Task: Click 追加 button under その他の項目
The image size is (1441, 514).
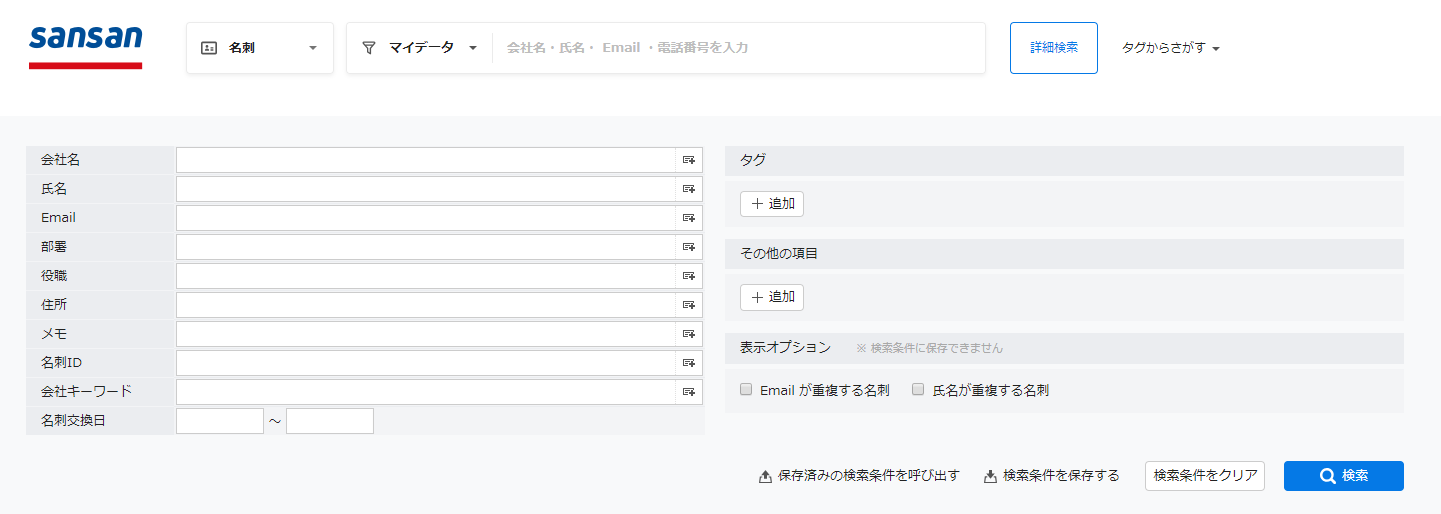Action: [772, 297]
